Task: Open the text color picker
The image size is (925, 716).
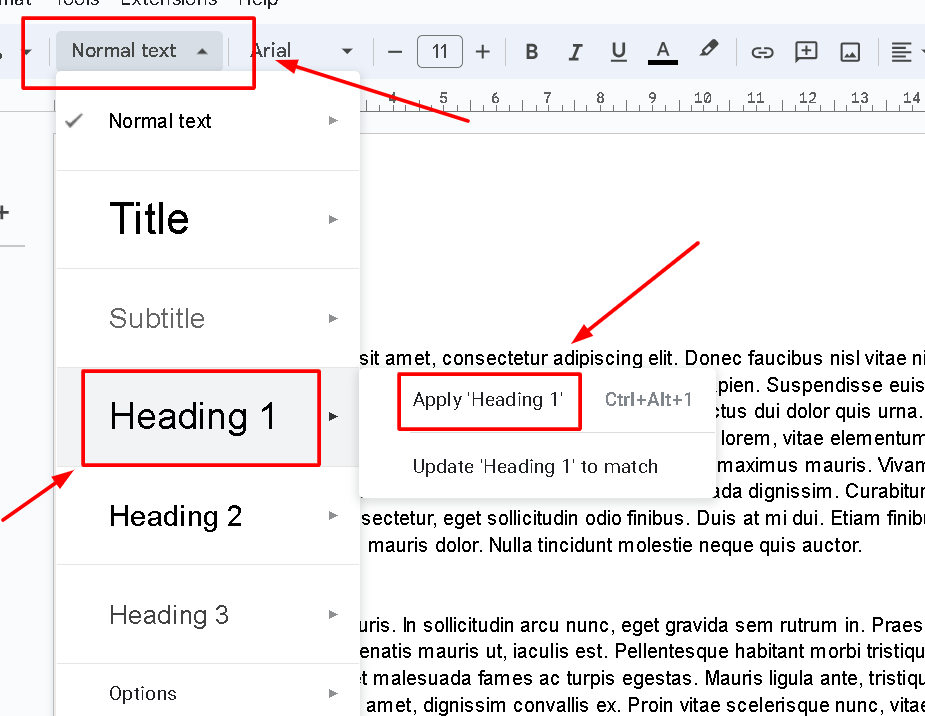Action: tap(662, 52)
